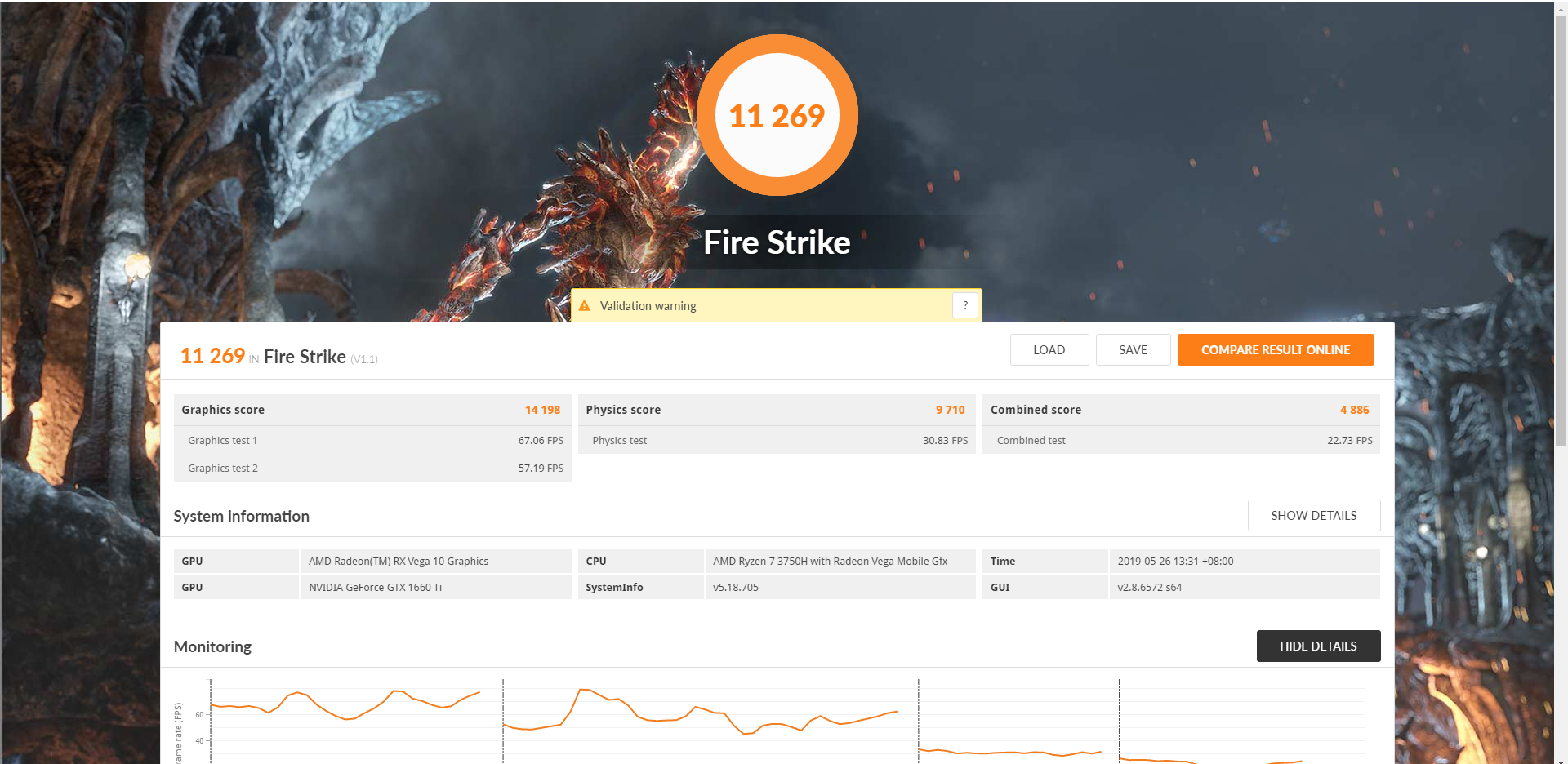This screenshot has height=764, width=1568.
Task: Click the 11 269 score in result header
Action: coord(212,356)
